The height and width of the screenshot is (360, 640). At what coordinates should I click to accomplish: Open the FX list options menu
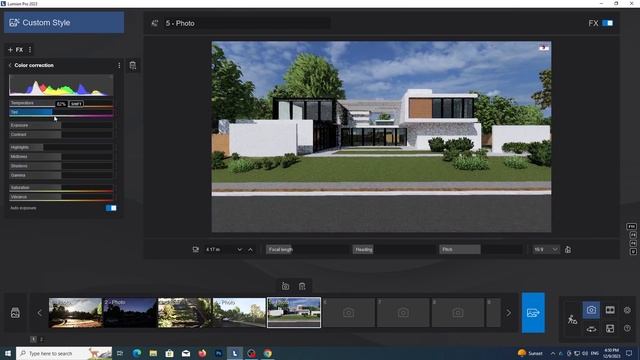pos(30,50)
